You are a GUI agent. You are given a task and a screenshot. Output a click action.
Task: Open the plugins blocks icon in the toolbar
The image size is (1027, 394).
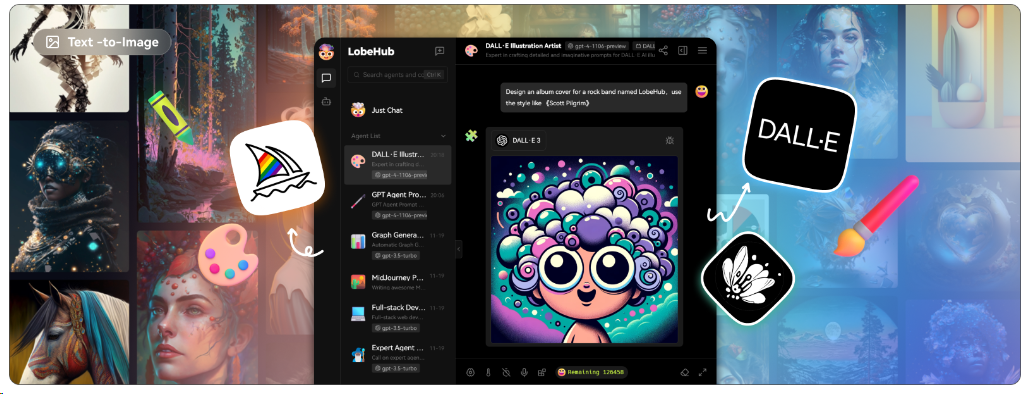[542, 372]
